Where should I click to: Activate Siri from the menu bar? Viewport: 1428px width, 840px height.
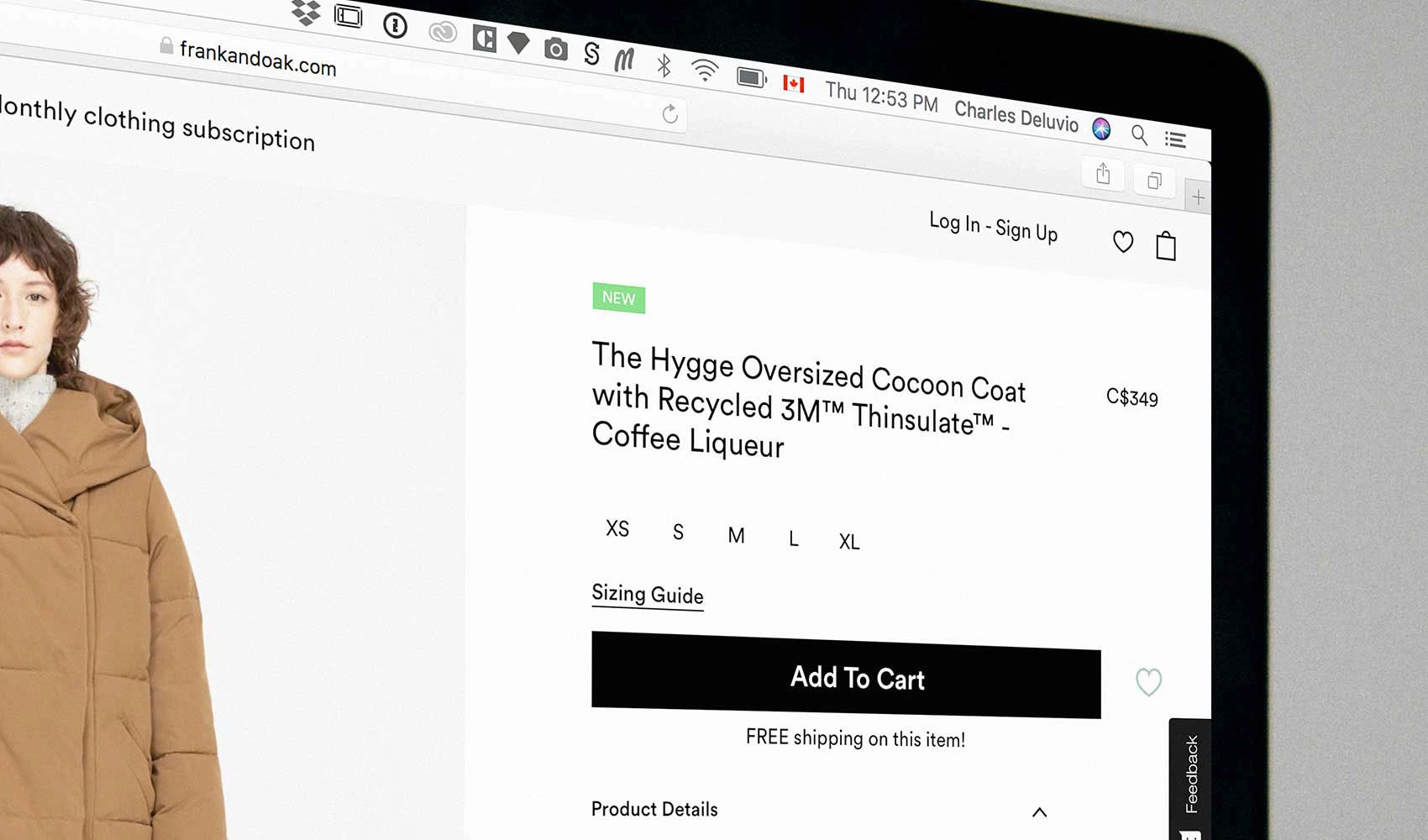click(x=1100, y=130)
